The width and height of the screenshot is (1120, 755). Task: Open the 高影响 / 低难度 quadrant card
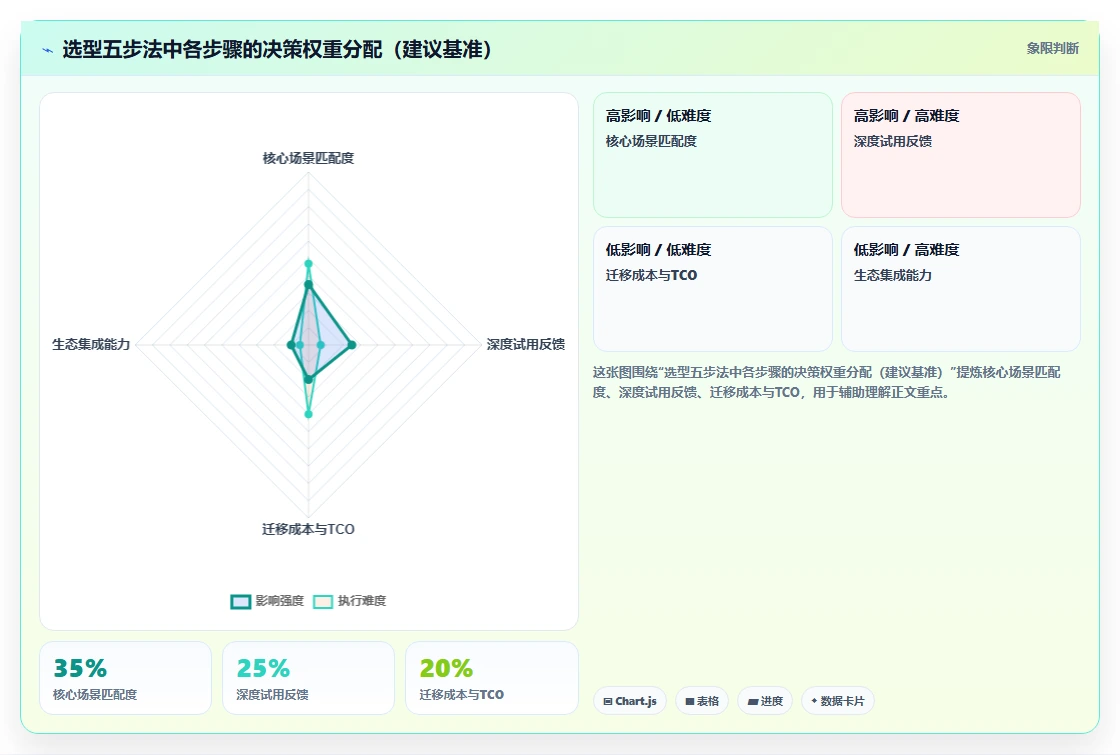[x=713, y=154]
